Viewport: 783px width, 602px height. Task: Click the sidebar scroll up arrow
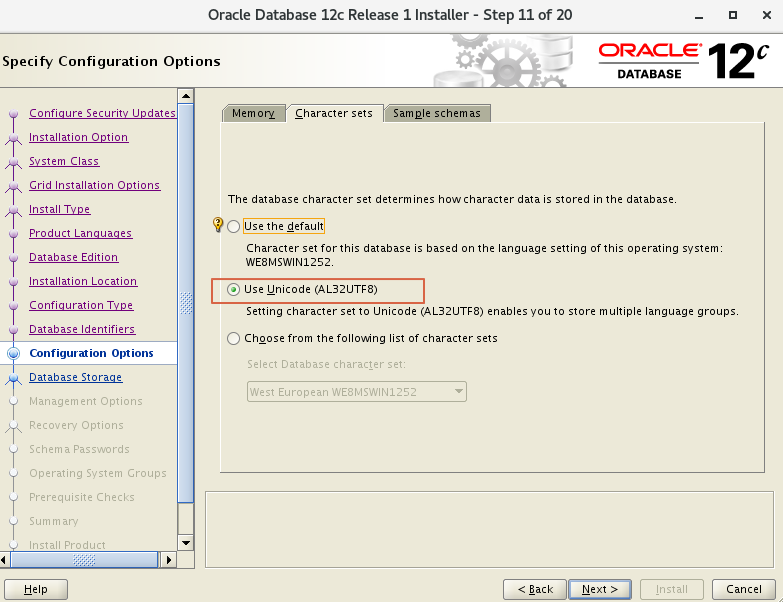[185, 95]
